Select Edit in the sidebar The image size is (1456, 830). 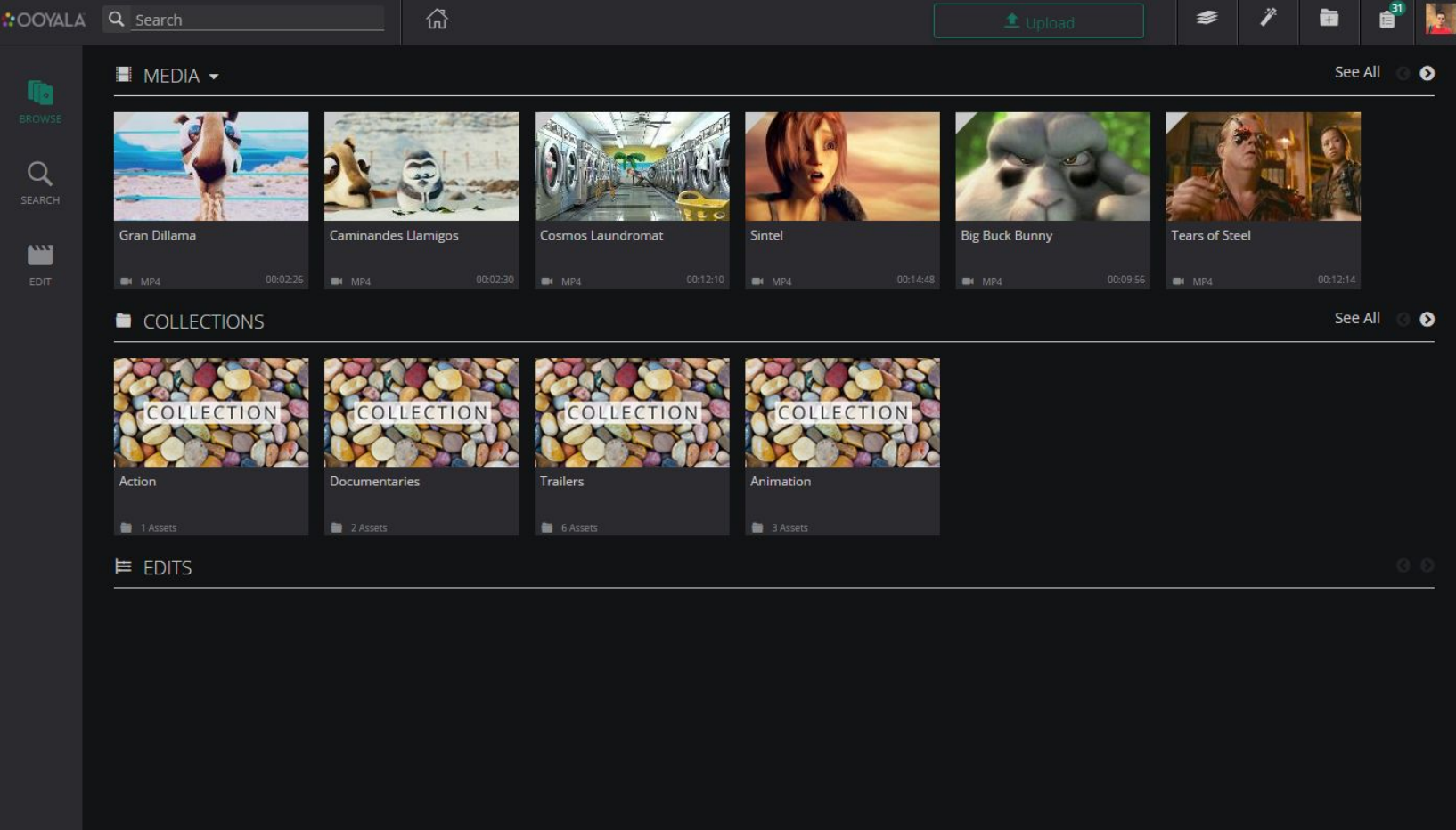click(x=40, y=264)
